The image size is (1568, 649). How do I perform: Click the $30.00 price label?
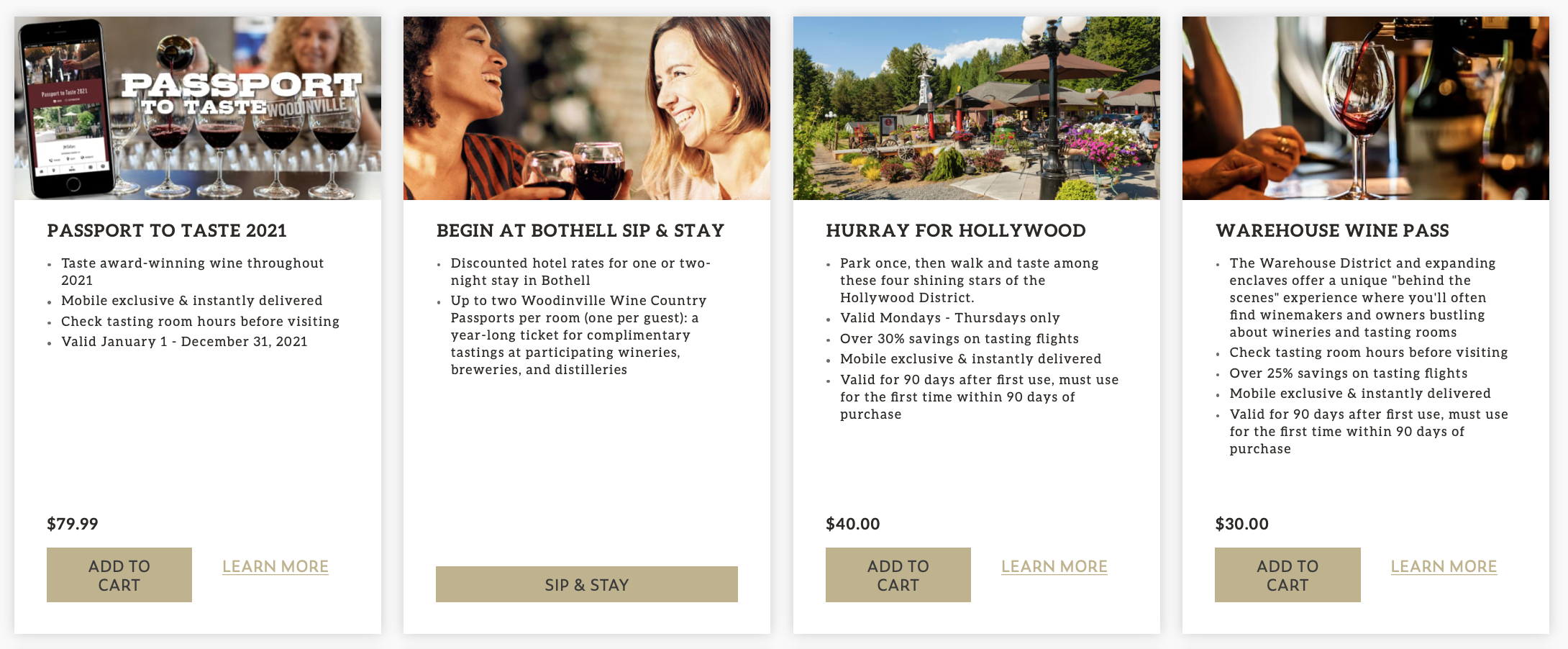pyautogui.click(x=1241, y=524)
